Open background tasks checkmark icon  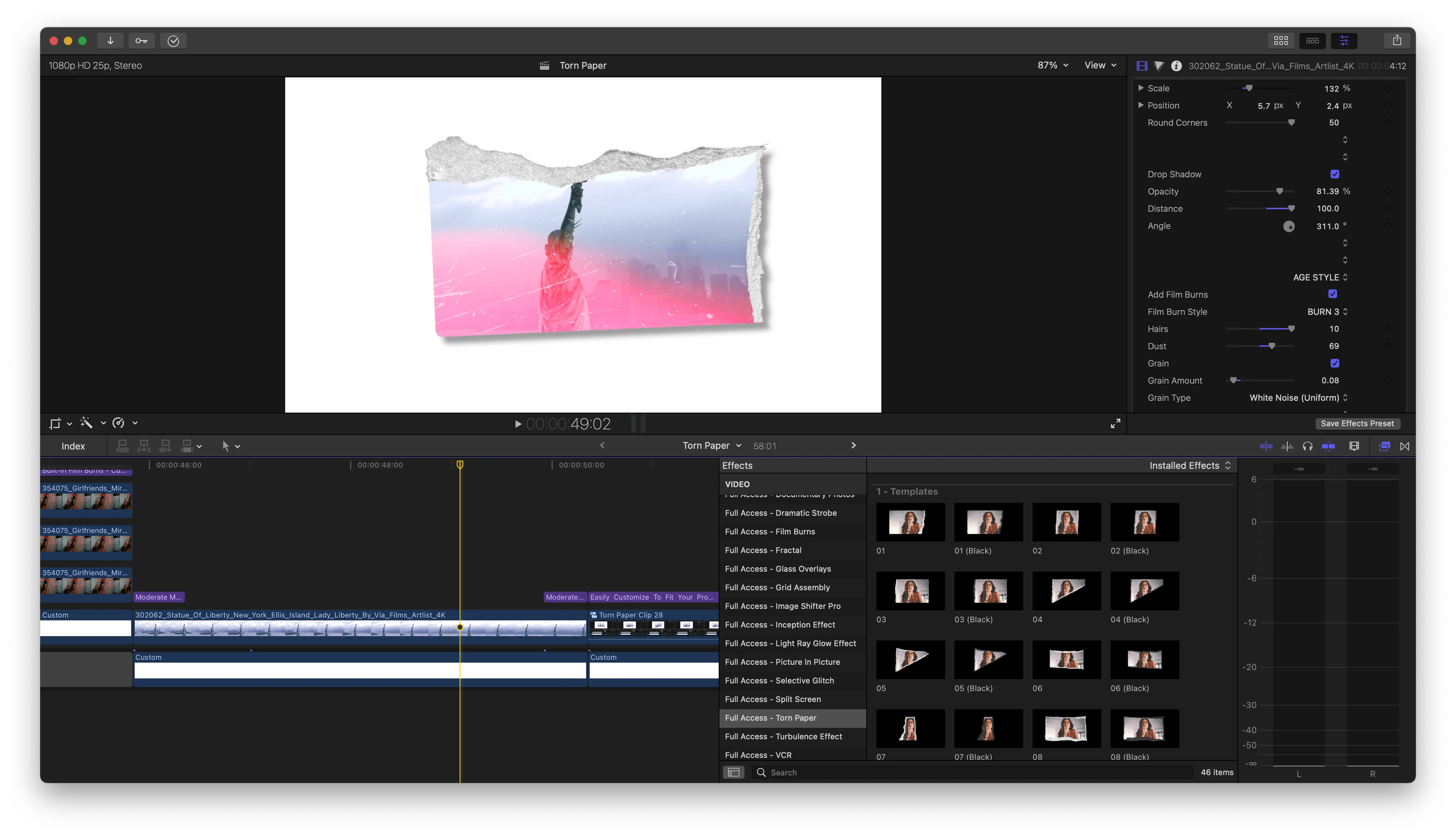coord(173,41)
